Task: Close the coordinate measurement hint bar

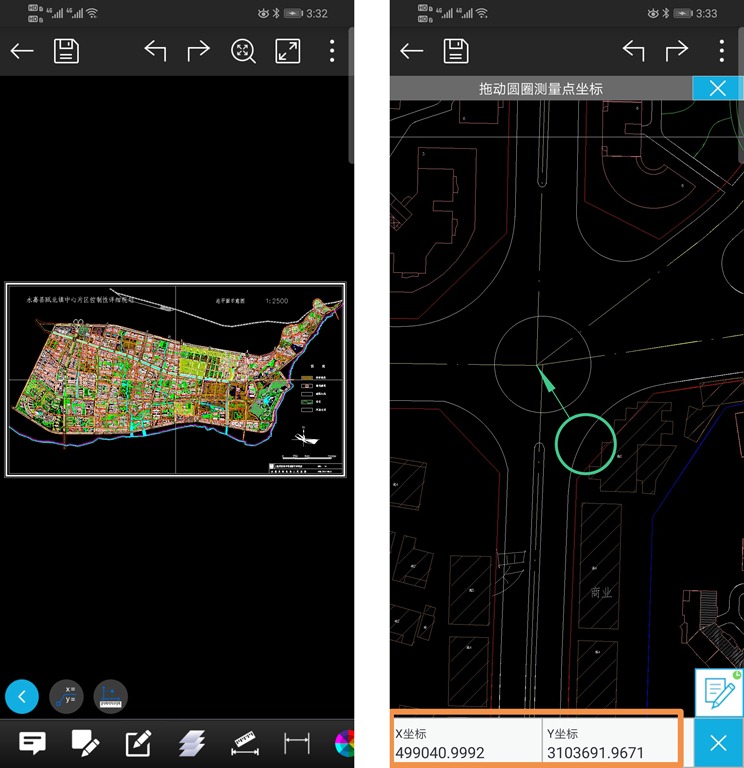Action: tap(717, 88)
